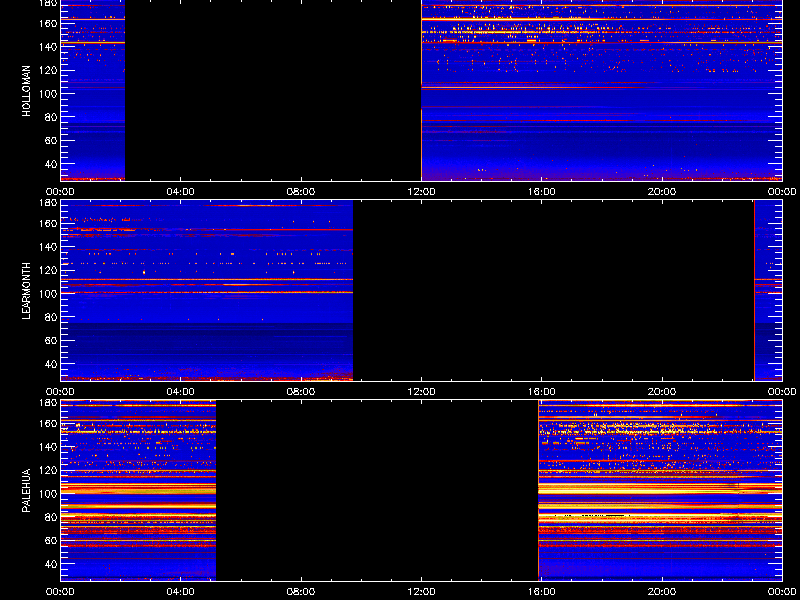The width and height of the screenshot is (800, 600).
Task: Select the 180 frequency tick on Learmonth axis
Action: [49, 203]
